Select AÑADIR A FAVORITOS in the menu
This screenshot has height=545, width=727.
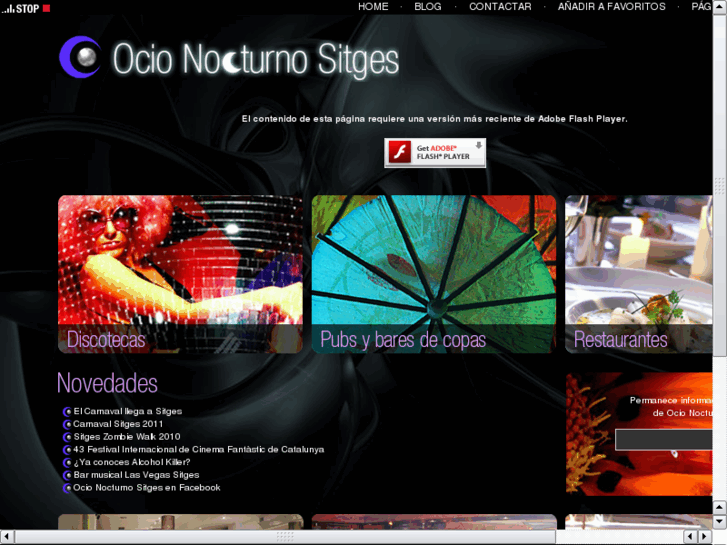(612, 6)
